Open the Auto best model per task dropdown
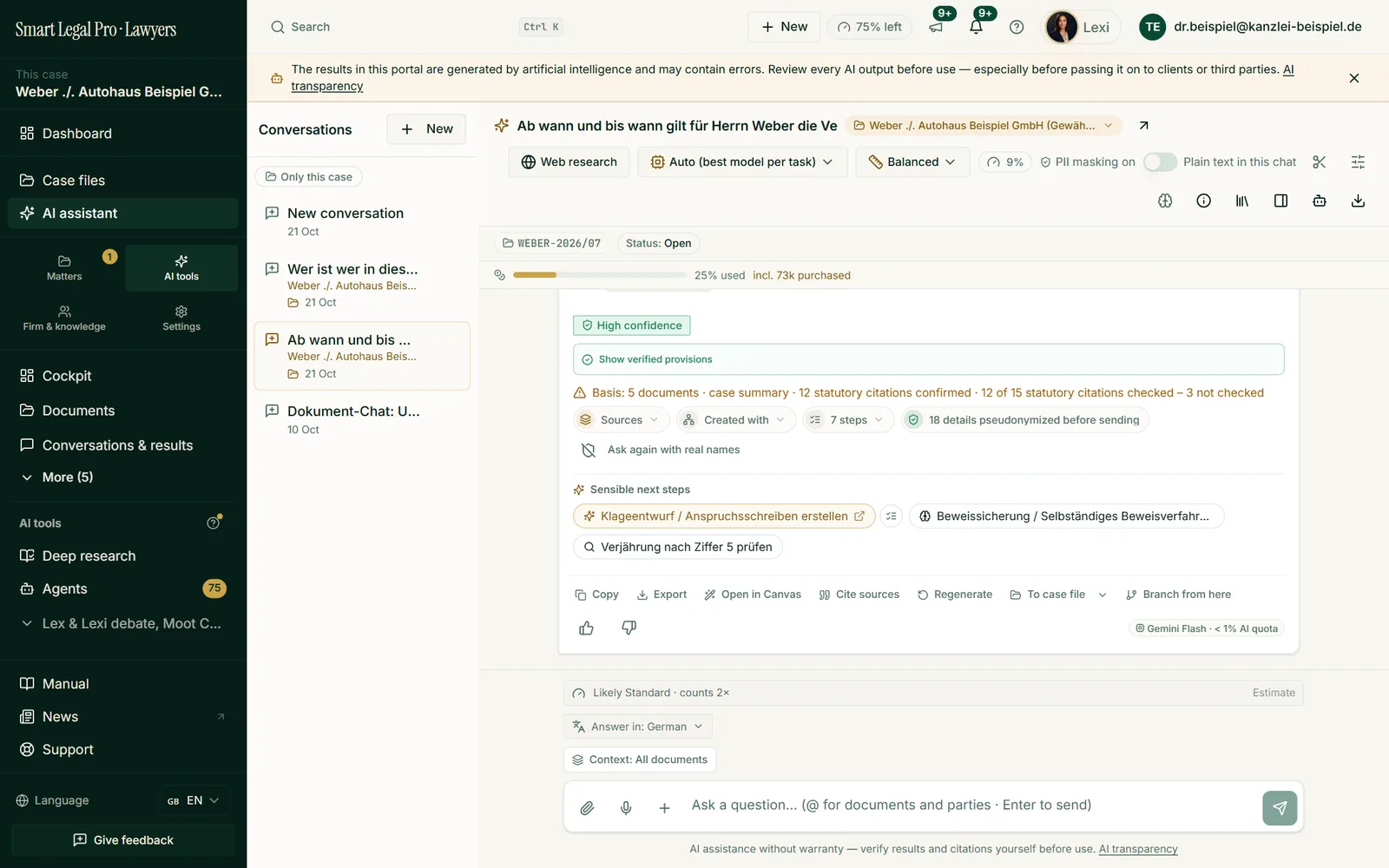The image size is (1389, 868). [742, 162]
